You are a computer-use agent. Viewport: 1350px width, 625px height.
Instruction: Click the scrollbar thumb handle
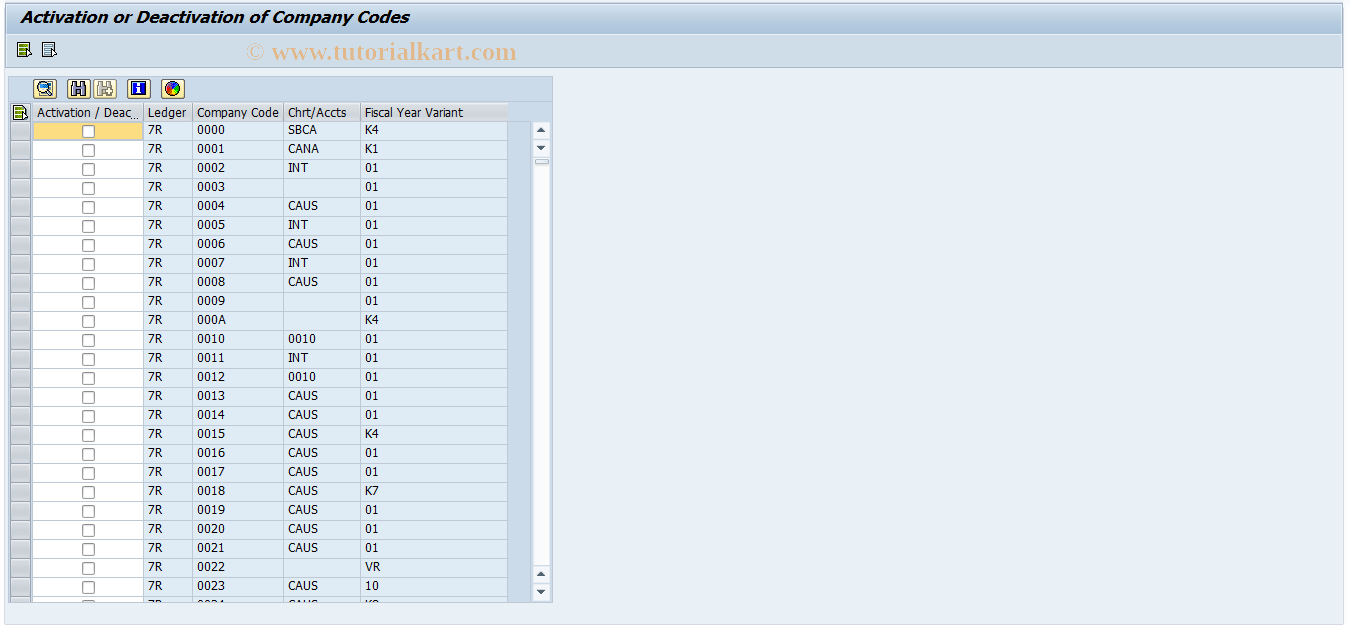541,161
